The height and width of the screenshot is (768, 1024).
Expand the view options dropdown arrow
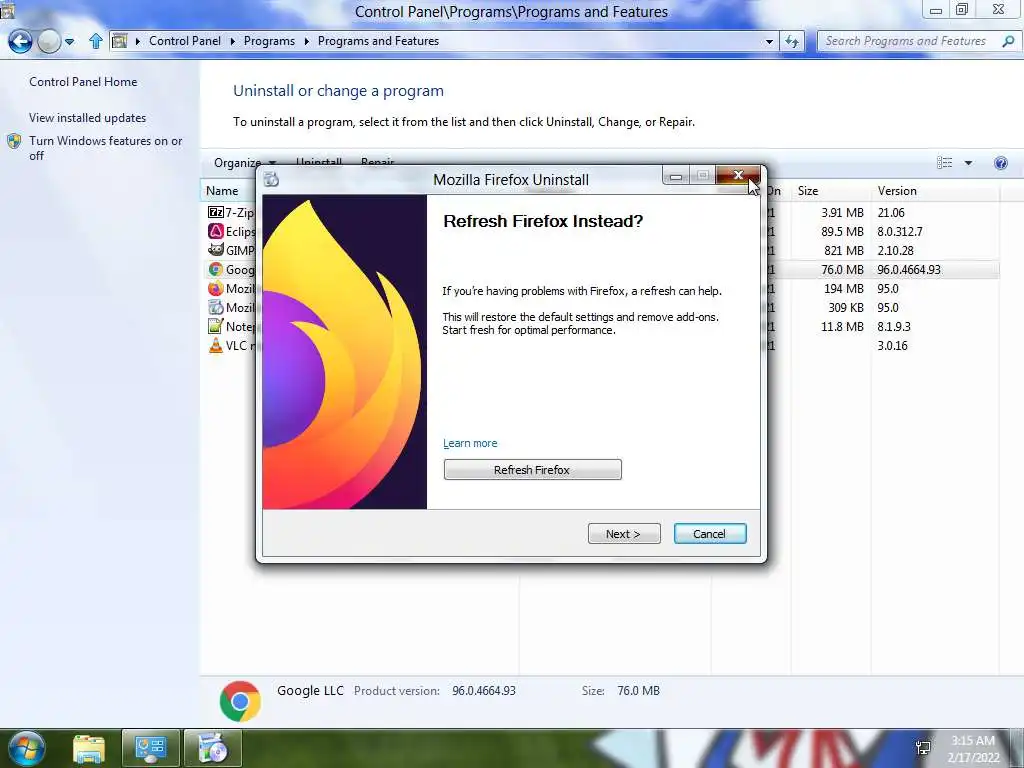point(968,163)
